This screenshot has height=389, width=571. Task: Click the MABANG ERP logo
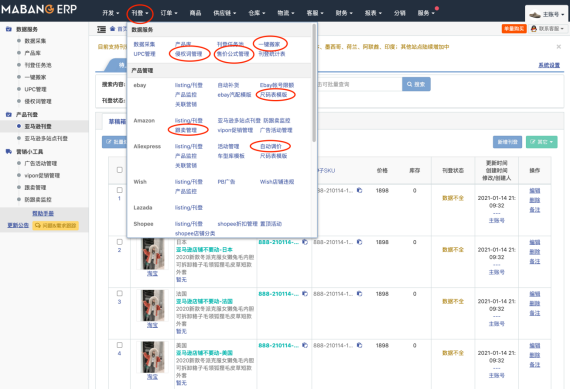point(39,9)
